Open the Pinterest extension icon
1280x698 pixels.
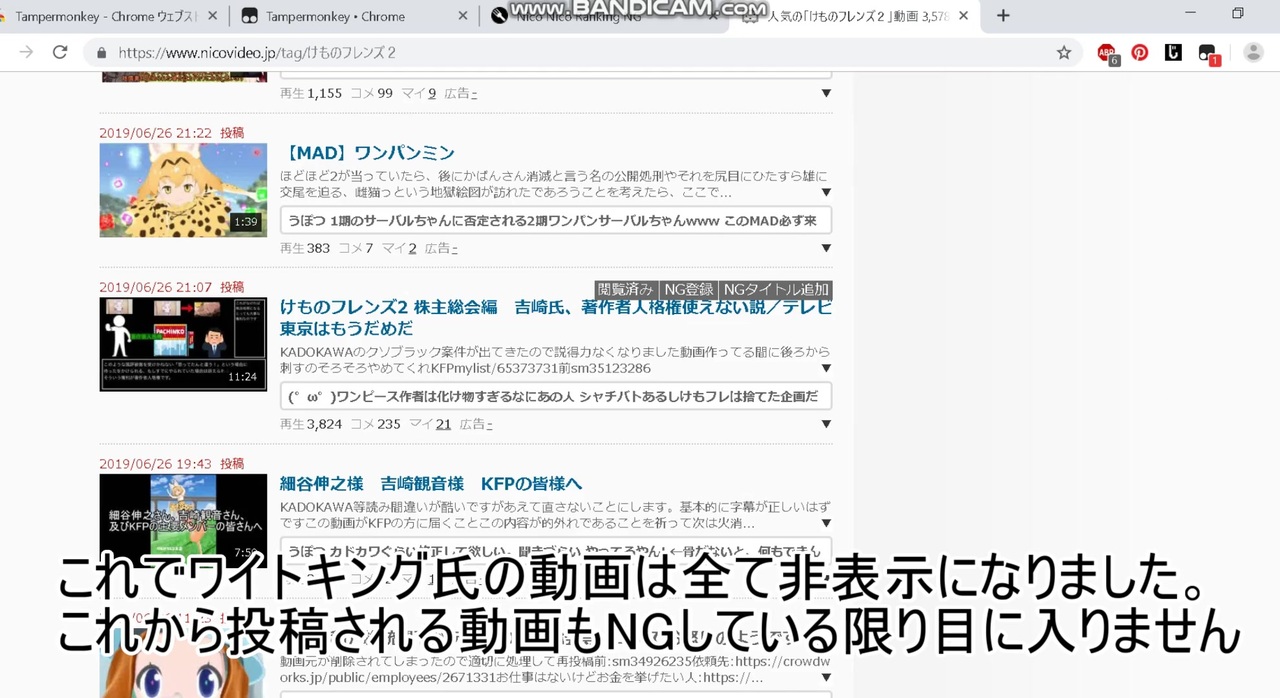pos(1140,53)
